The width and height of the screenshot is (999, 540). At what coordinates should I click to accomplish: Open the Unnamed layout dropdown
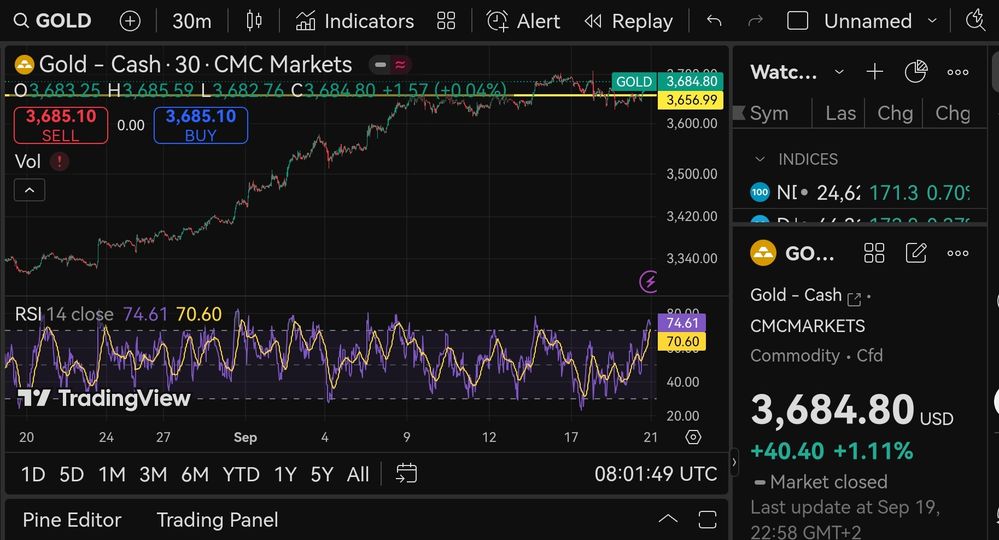pos(881,21)
